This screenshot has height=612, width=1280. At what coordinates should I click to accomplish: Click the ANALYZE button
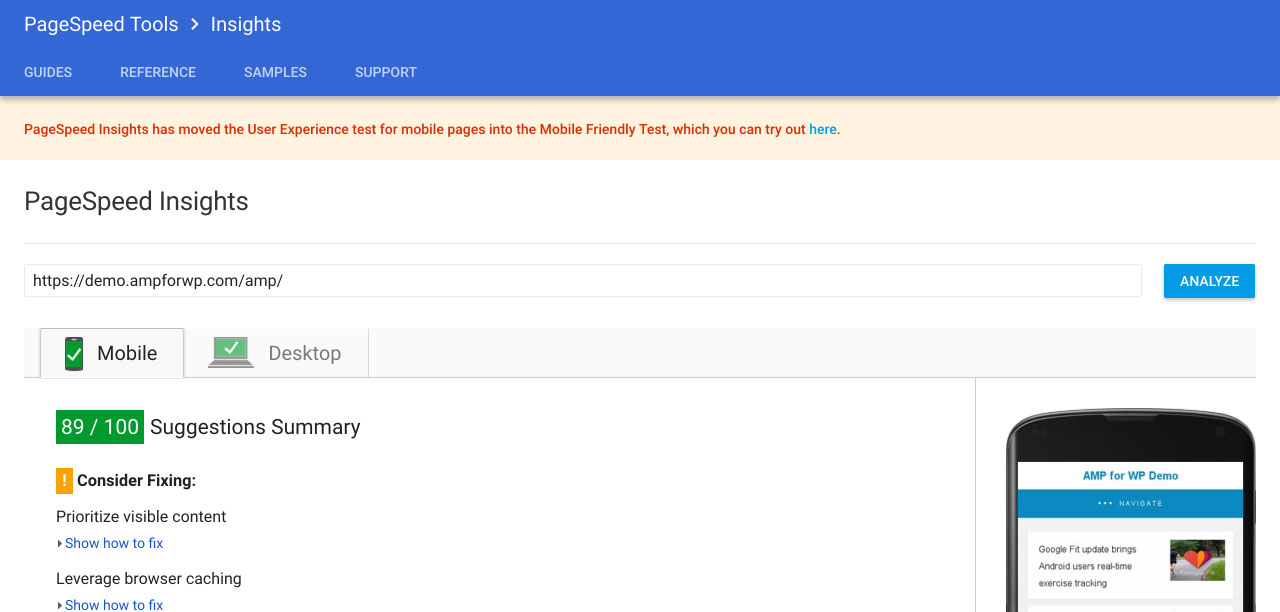point(1209,281)
